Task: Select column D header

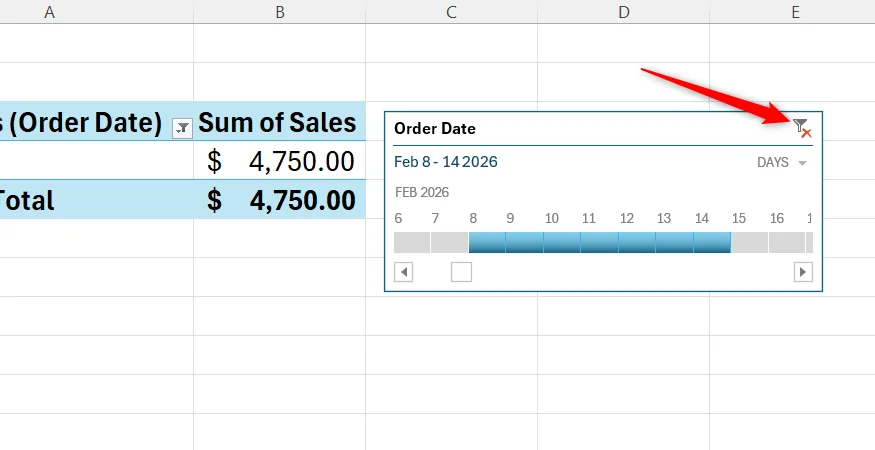Action: tap(623, 12)
